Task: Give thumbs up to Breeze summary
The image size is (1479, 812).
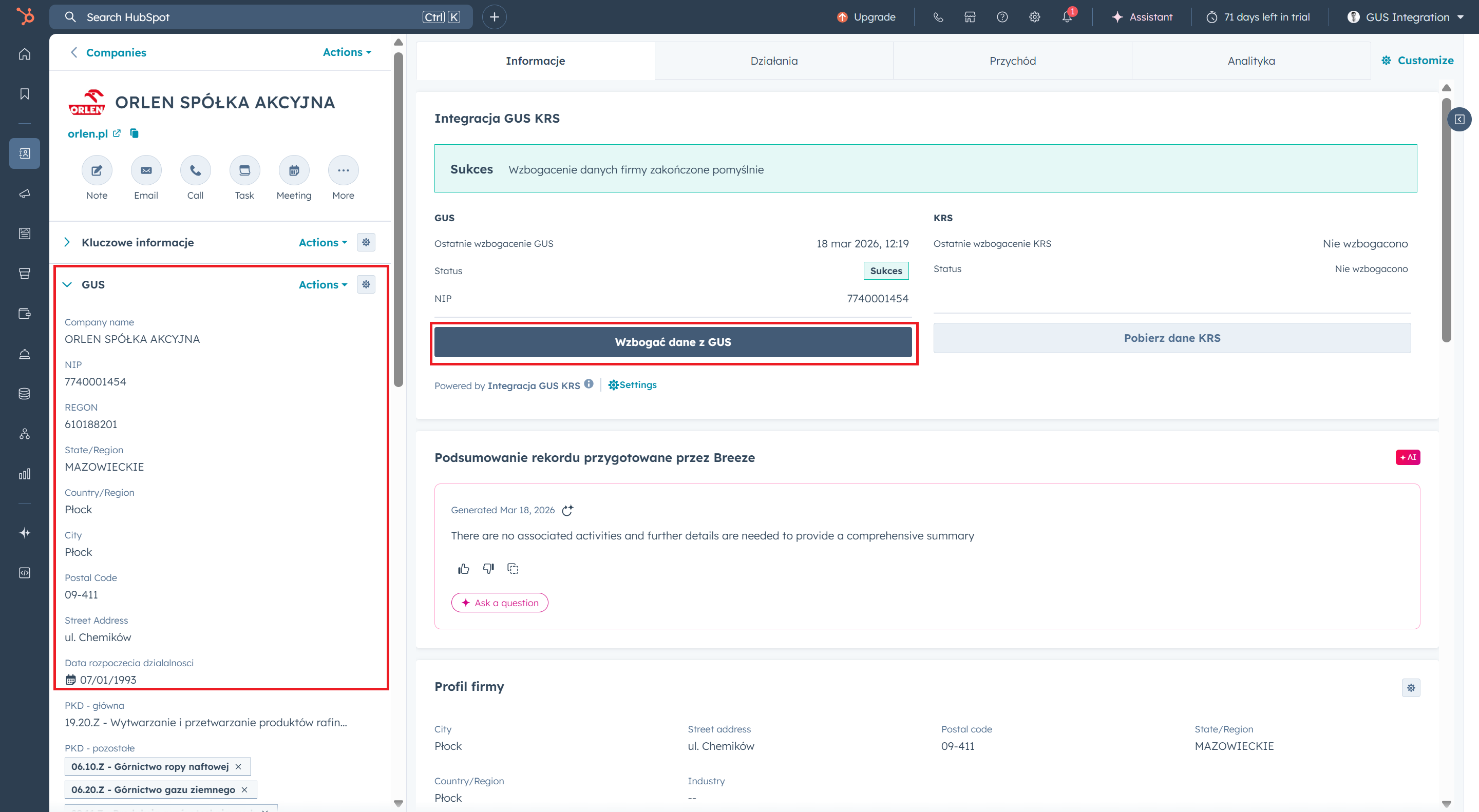Action: [463, 569]
